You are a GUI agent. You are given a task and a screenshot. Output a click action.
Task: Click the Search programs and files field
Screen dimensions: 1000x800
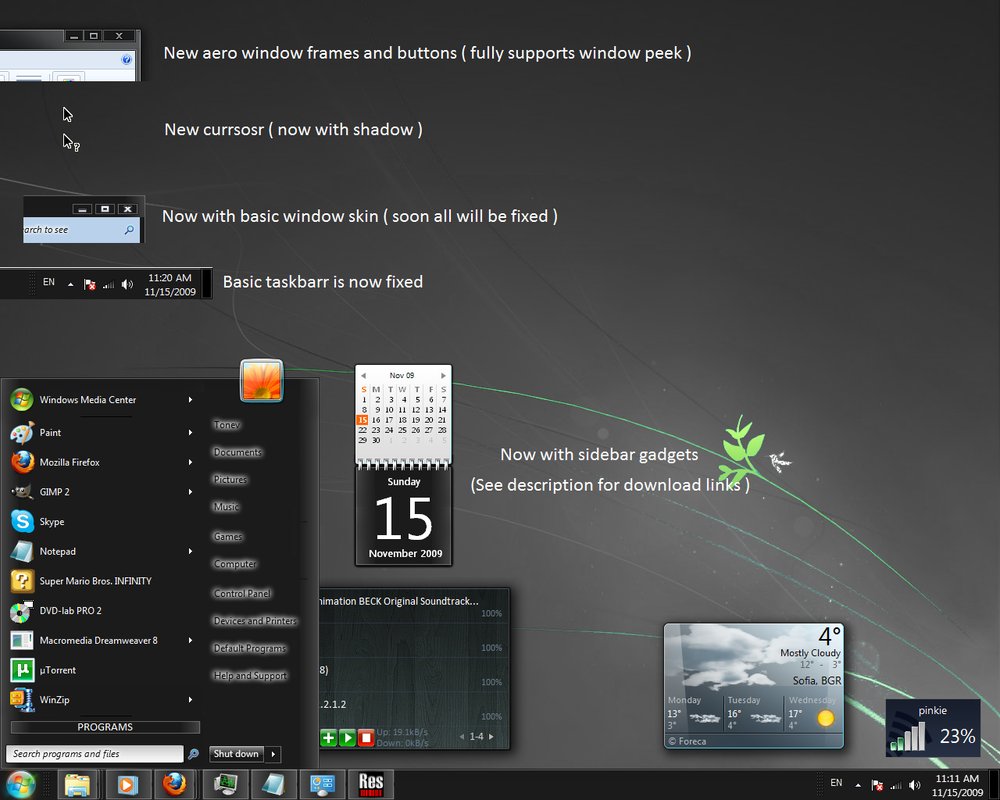(95, 754)
